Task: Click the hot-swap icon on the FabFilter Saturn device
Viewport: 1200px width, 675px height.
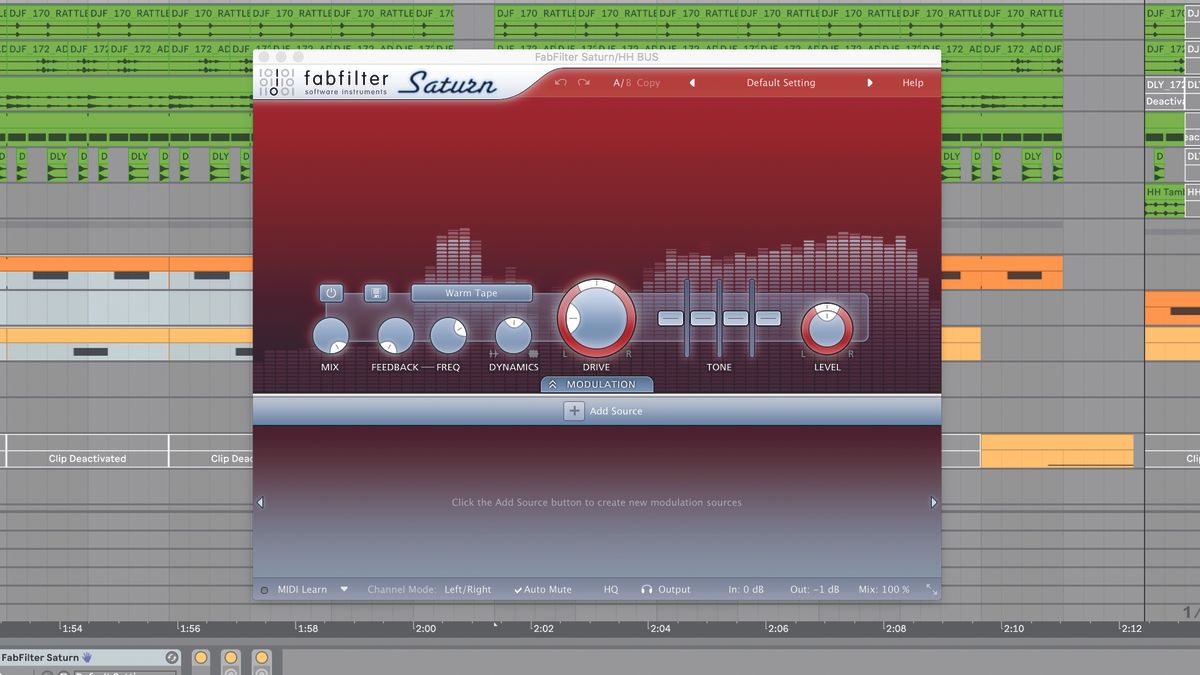Action: 172,657
